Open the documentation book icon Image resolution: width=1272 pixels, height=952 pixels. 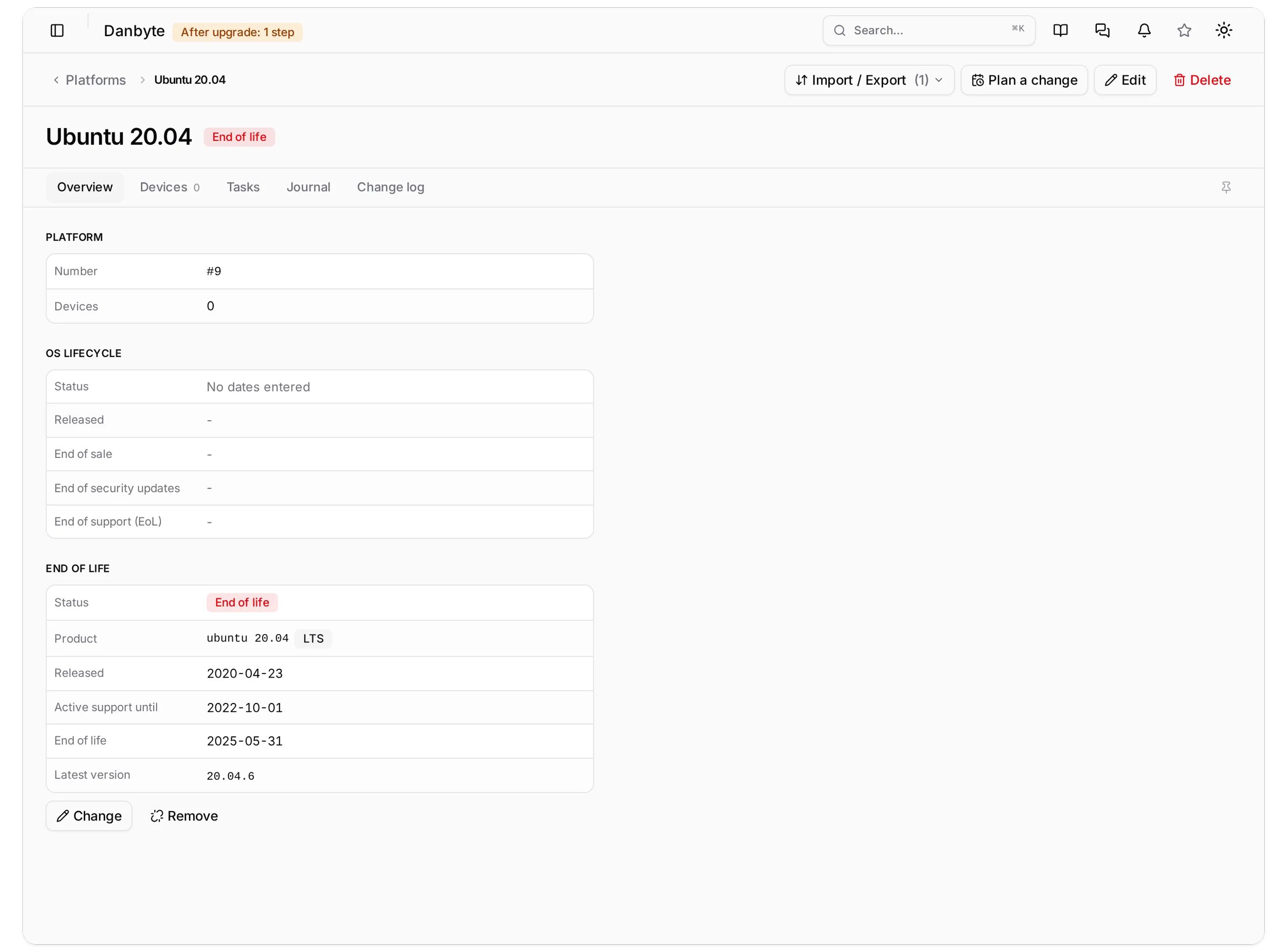(1060, 30)
